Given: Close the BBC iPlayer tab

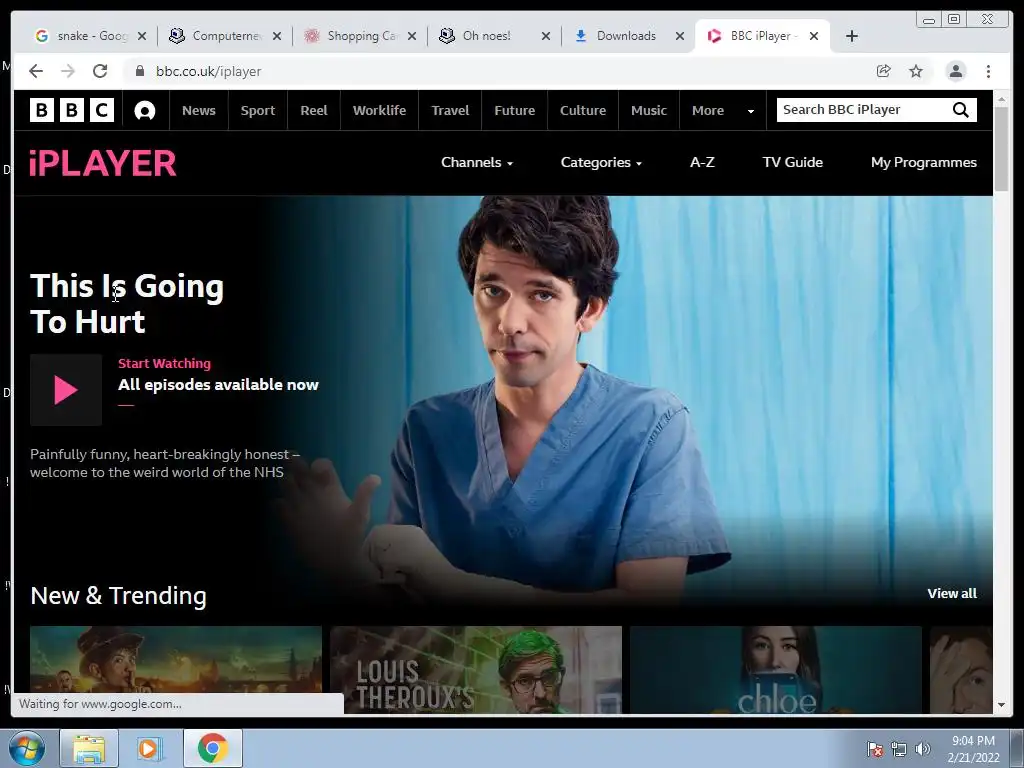Looking at the screenshot, I should click(x=814, y=36).
